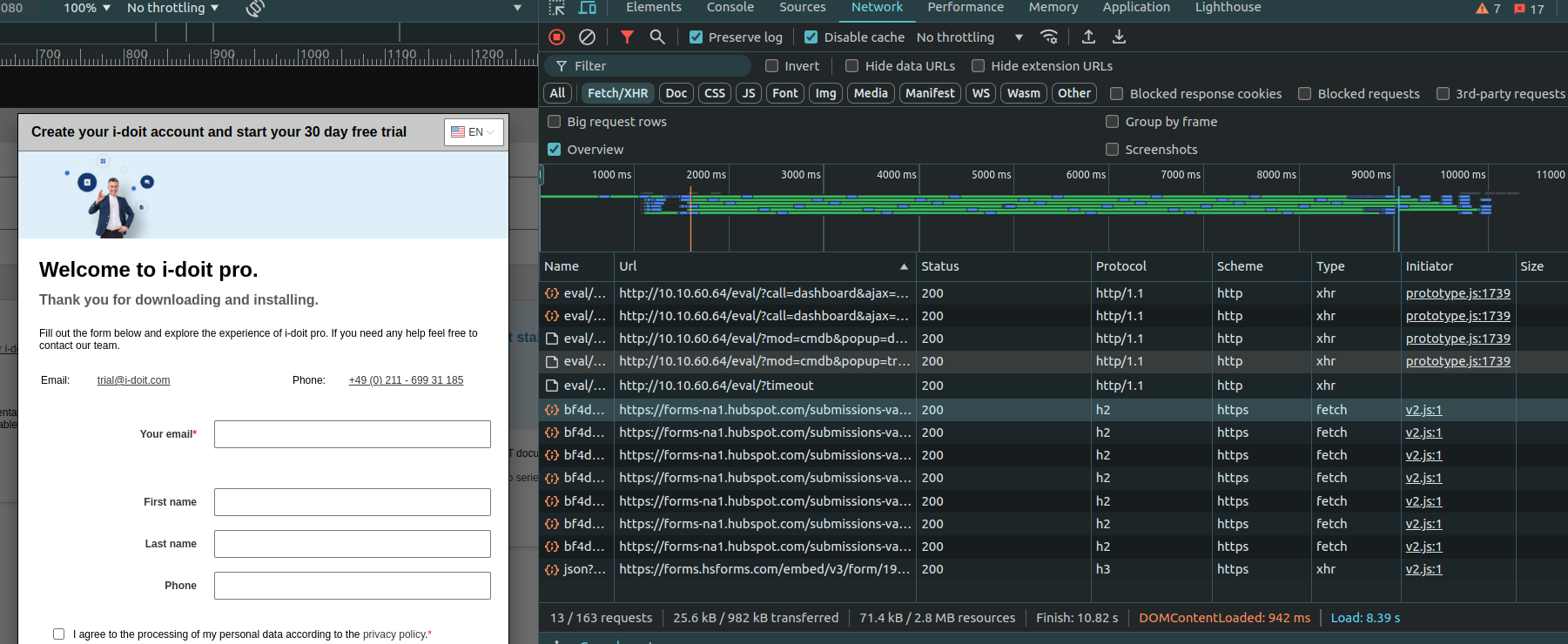Image resolution: width=1568 pixels, height=644 pixels.
Task: Filter requests by JS type
Action: 749,93
